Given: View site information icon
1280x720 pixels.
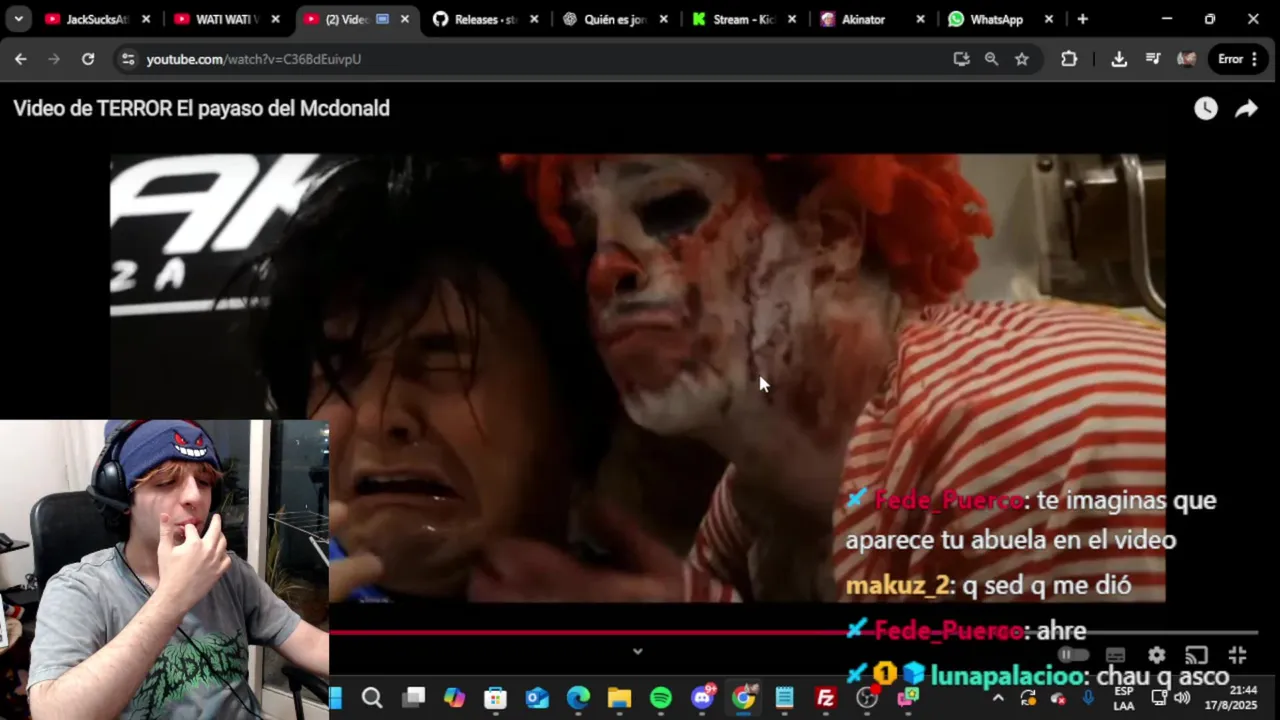Looking at the screenshot, I should coord(127,59).
